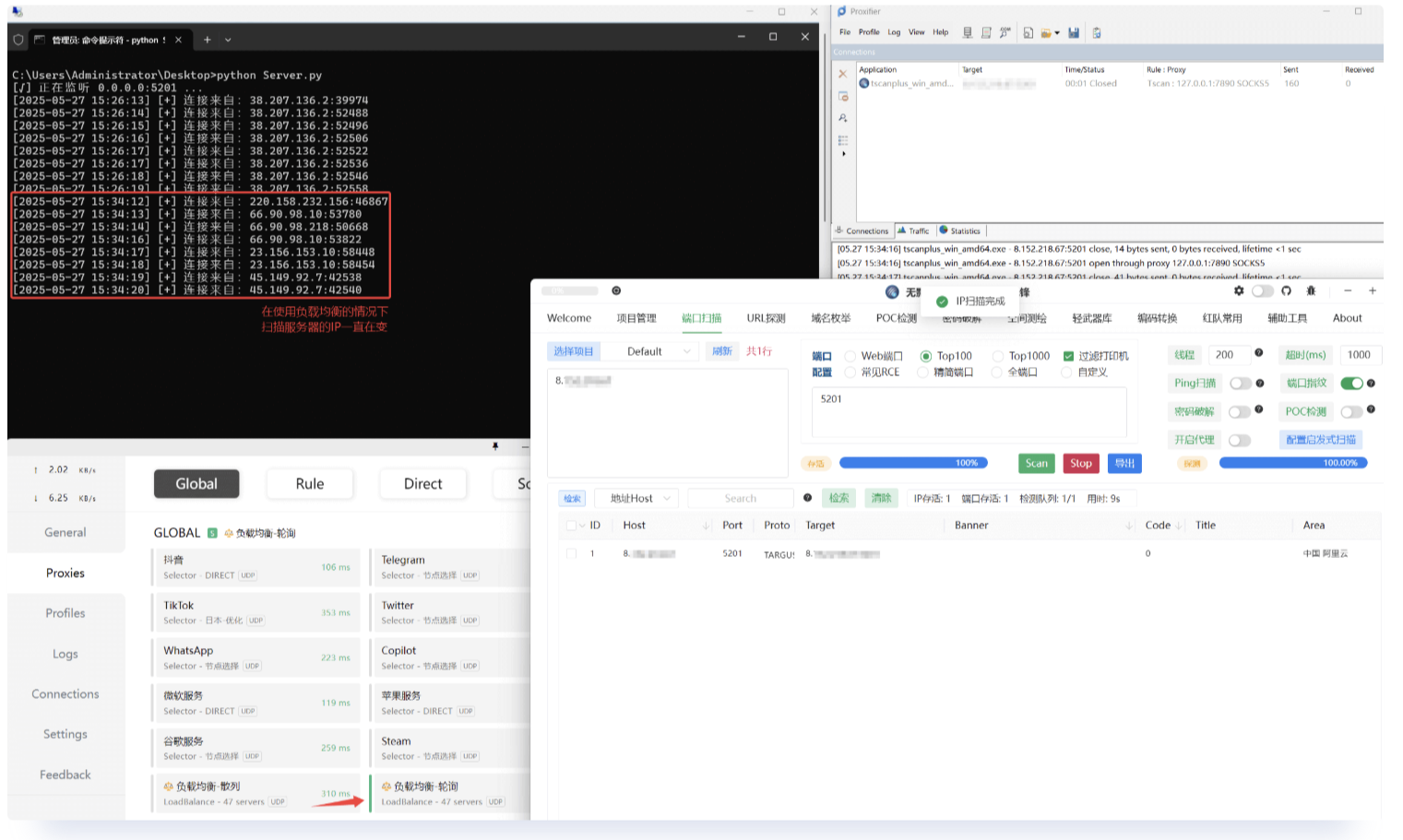The image size is (1403, 840).
Task: Select the 负载均衡-散列 proxy group card
Action: 256,794
